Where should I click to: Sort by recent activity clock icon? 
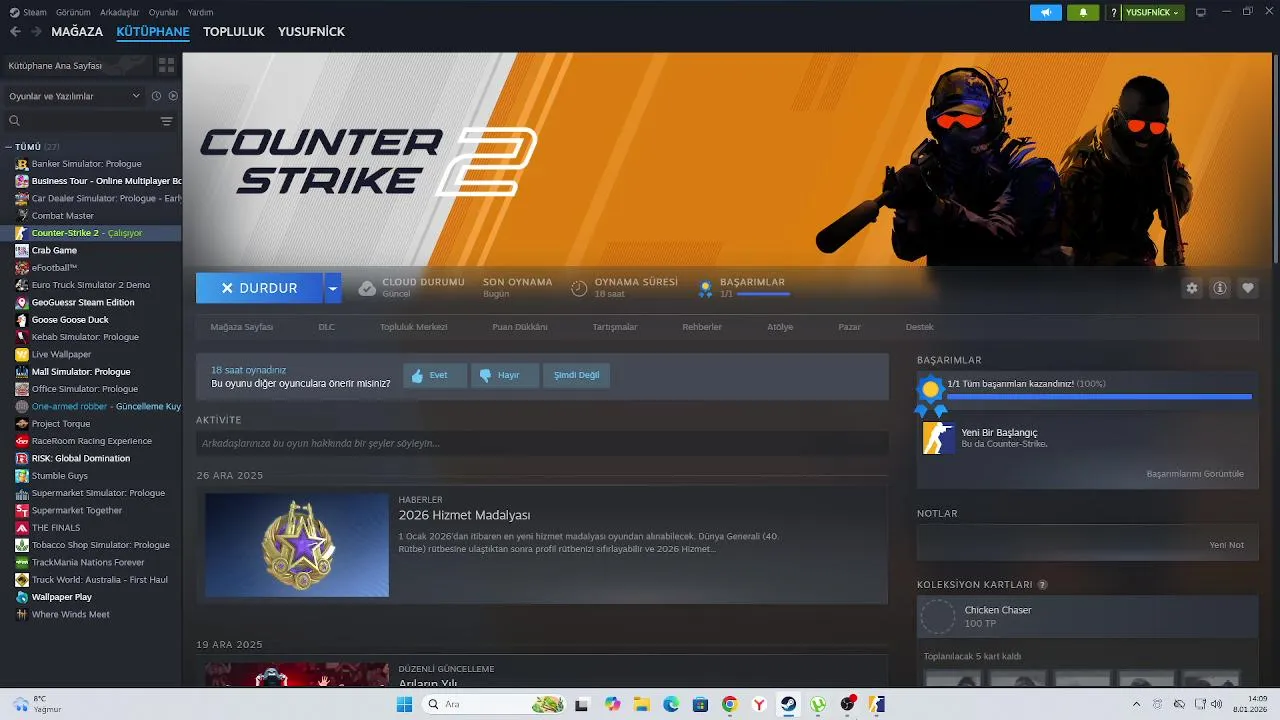click(156, 96)
